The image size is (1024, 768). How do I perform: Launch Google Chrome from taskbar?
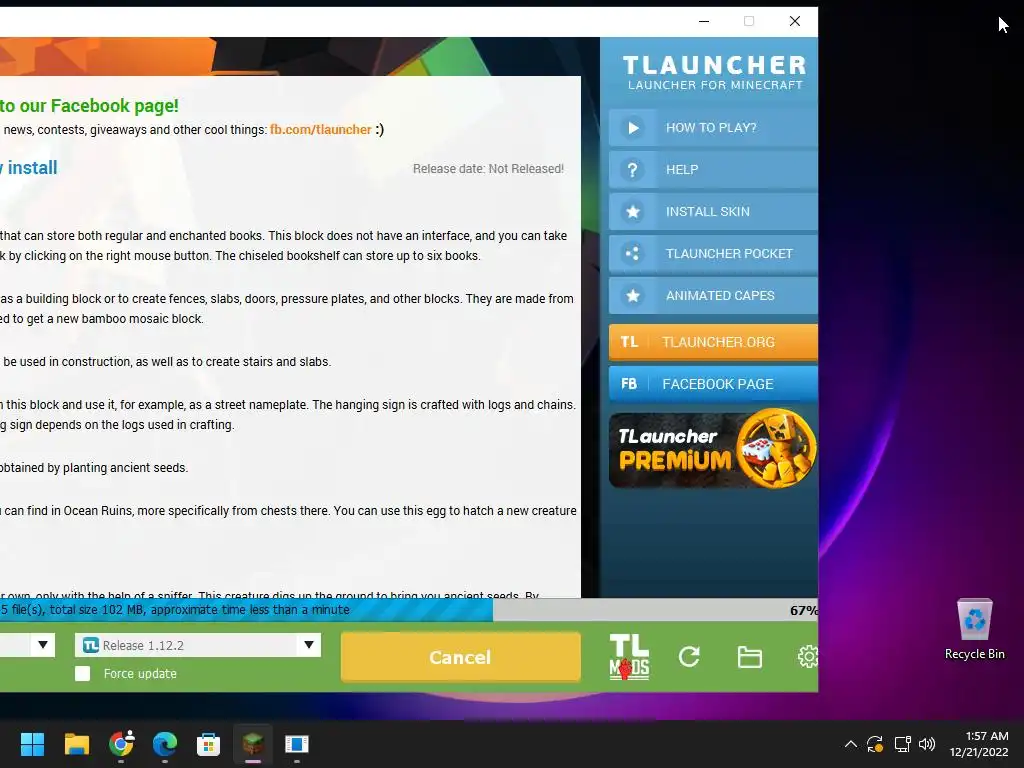point(121,744)
